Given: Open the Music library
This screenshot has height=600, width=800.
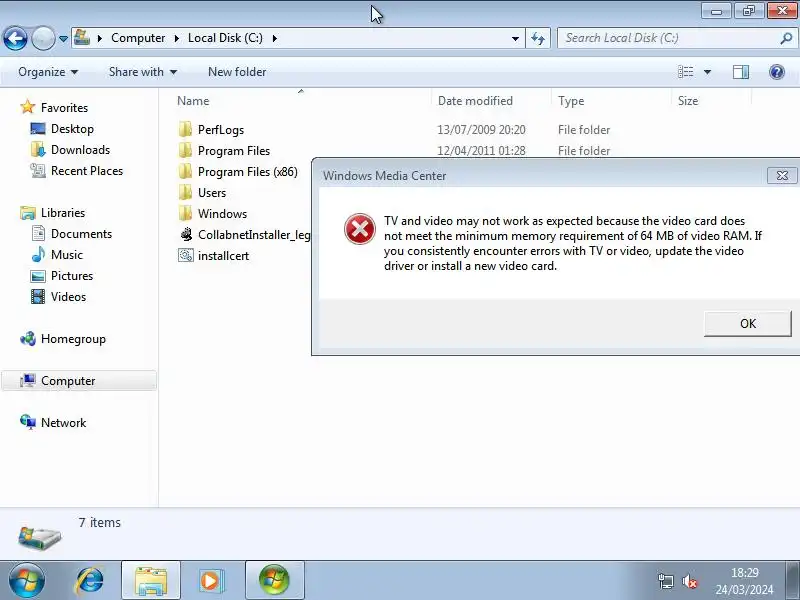Looking at the screenshot, I should click(x=66, y=254).
